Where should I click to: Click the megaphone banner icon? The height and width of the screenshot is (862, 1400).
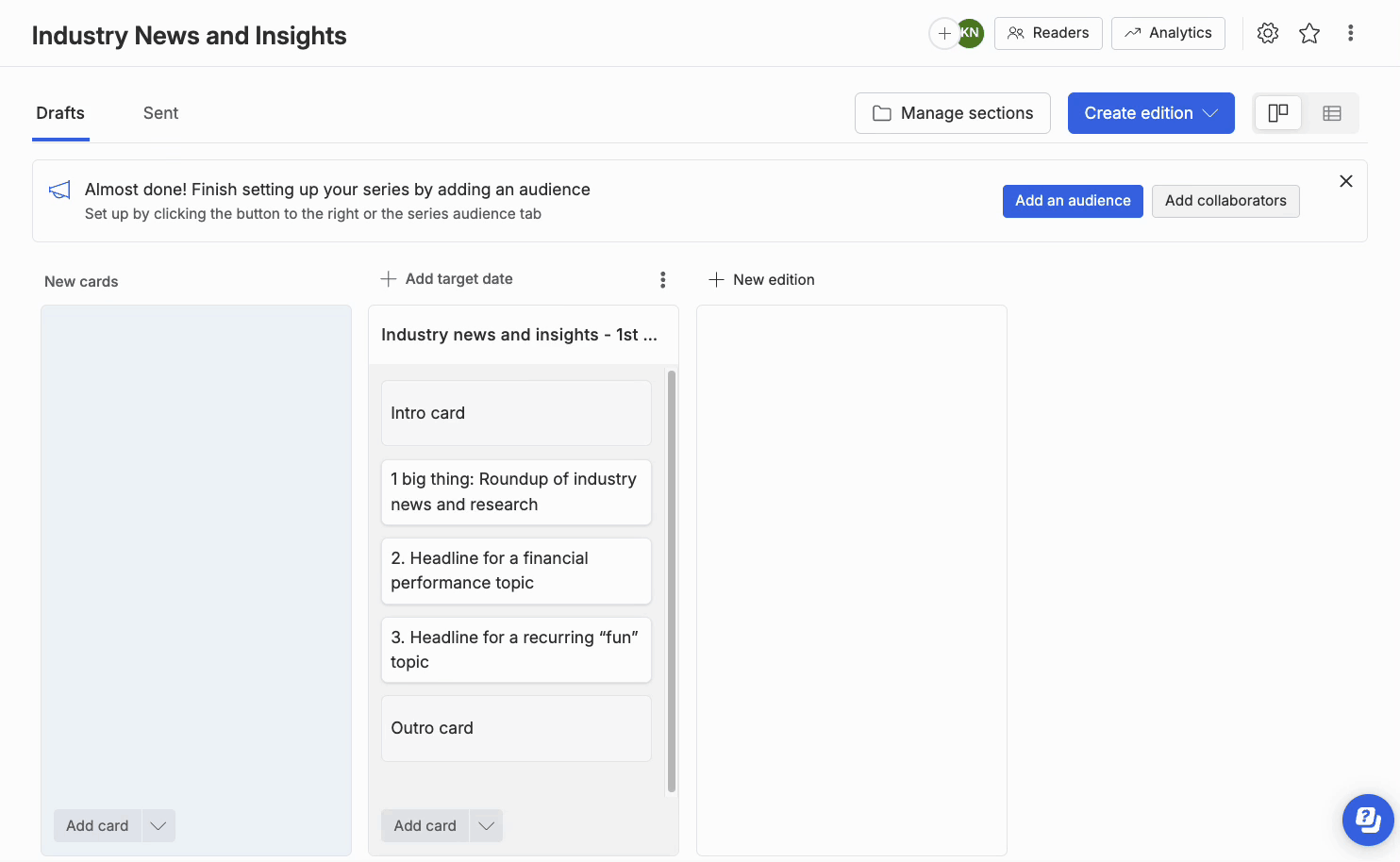pyautogui.click(x=59, y=190)
